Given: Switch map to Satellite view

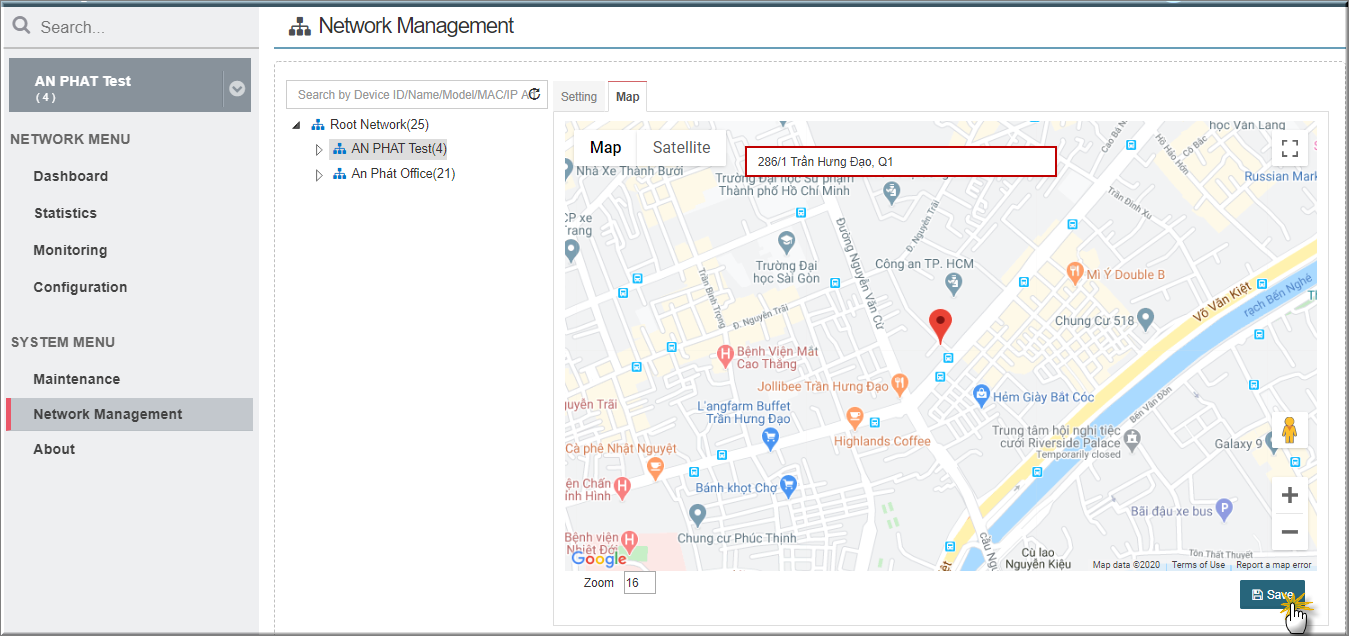Looking at the screenshot, I should 681,148.
